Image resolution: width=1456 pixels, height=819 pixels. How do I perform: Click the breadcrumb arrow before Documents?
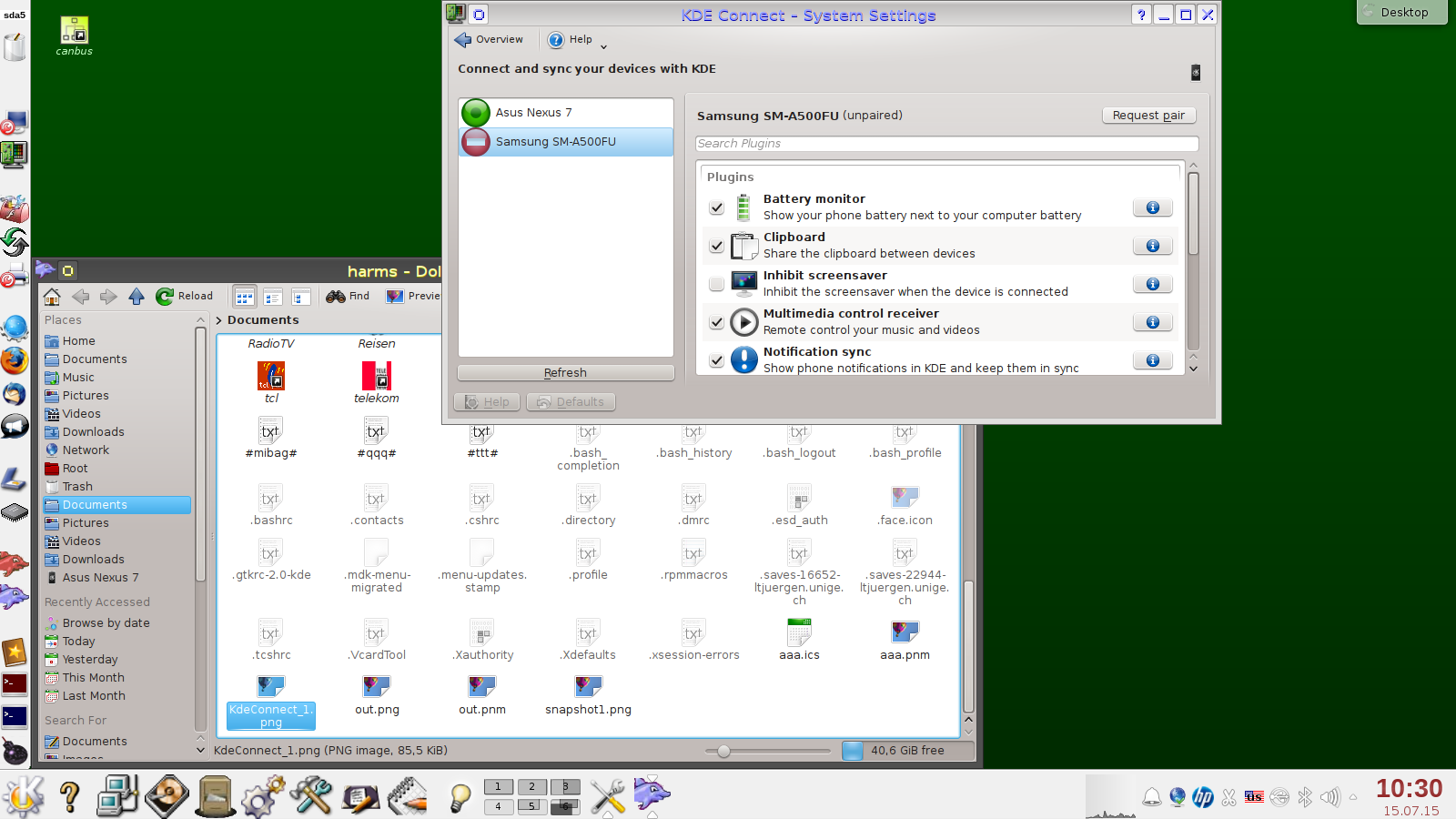point(218,320)
